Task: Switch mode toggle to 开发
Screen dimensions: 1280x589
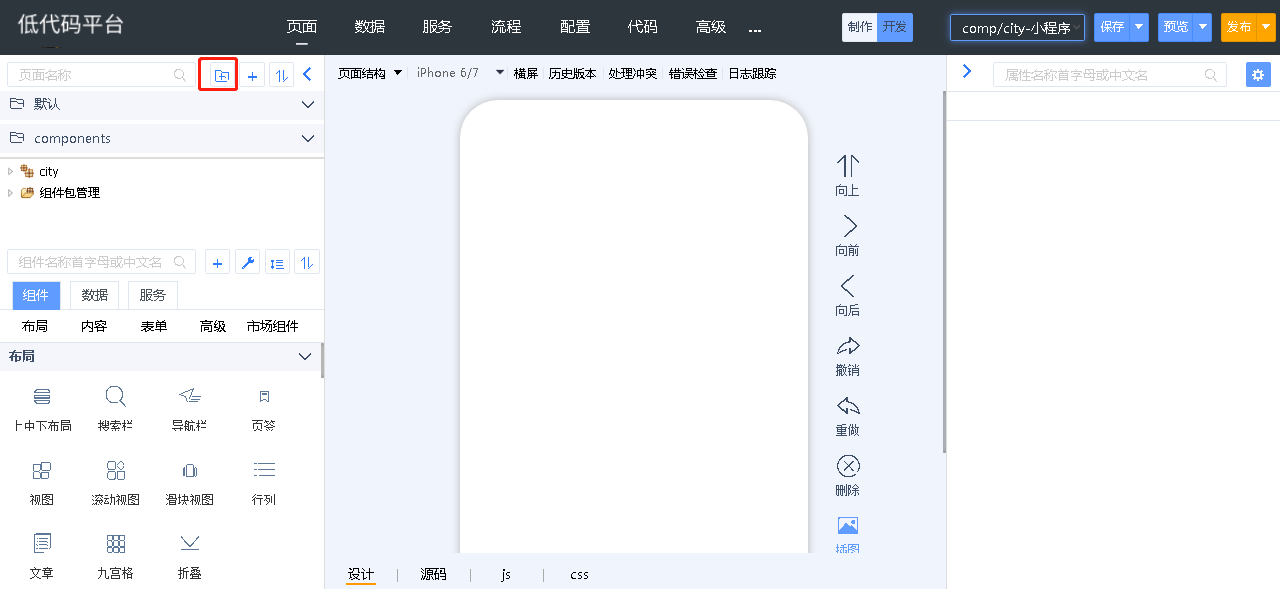Action: click(894, 27)
